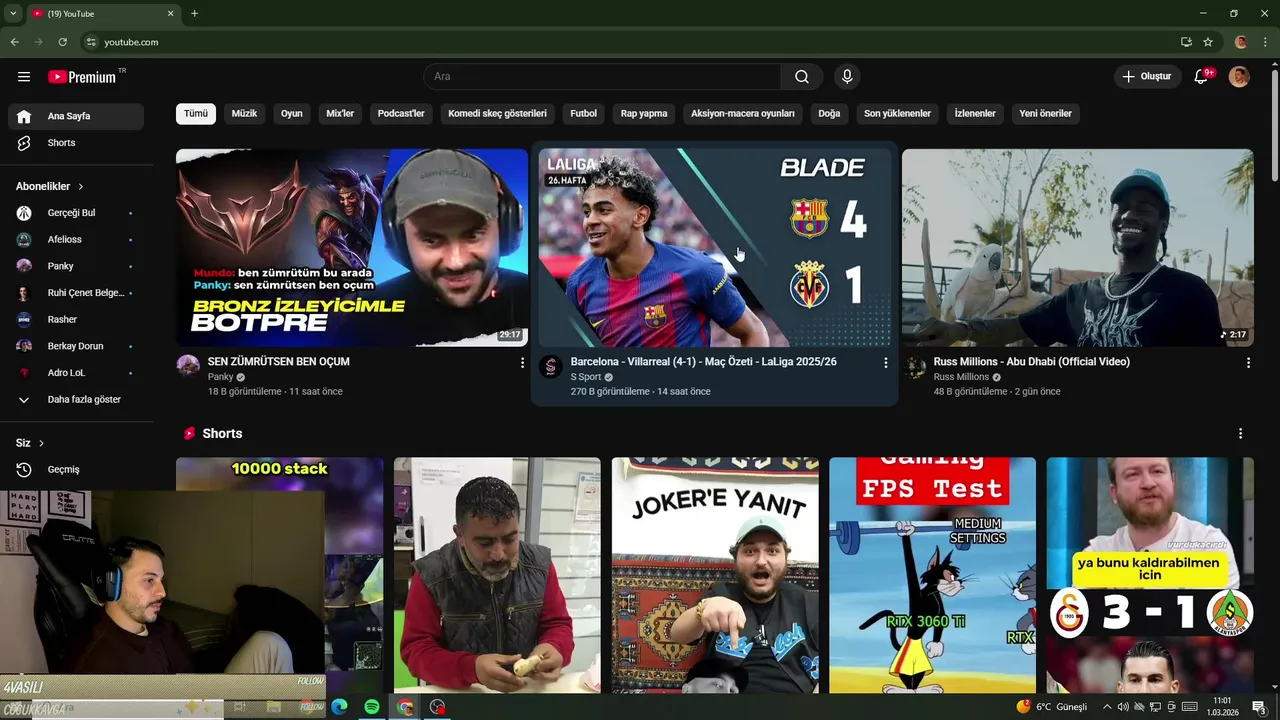1280x720 pixels.
Task: Play Barcelona - Villarreal thumbnail
Action: [x=715, y=248]
